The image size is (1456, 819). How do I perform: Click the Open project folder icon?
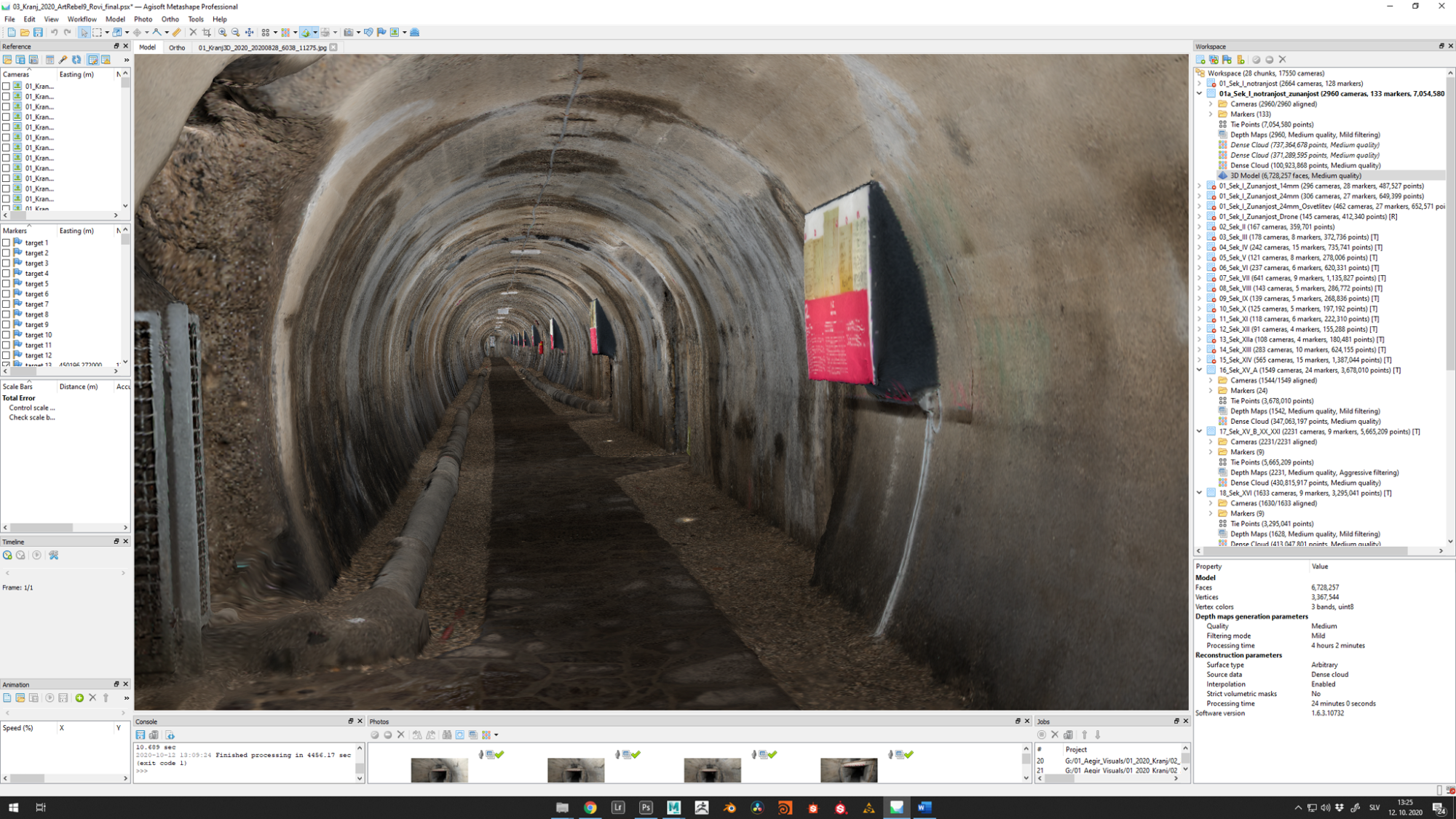point(25,32)
